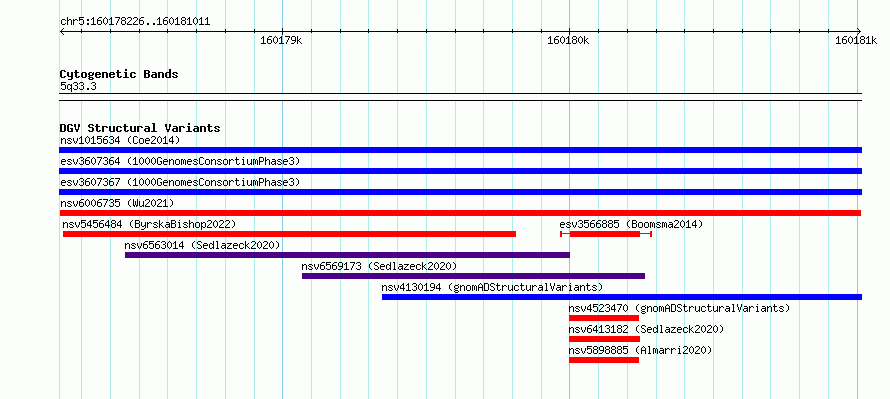Click the chr5:160178226..160181011 region label
The image size is (890, 399).
click(135, 22)
